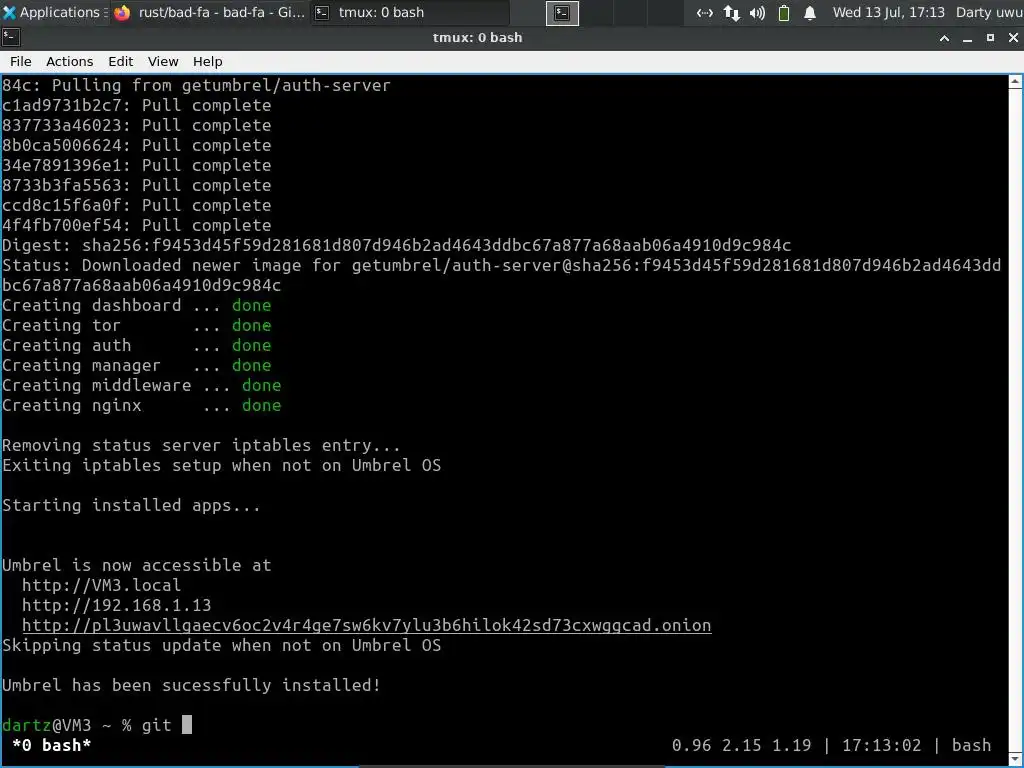Click the http://VM3.local address text
This screenshot has height=768, width=1024.
click(x=101, y=585)
